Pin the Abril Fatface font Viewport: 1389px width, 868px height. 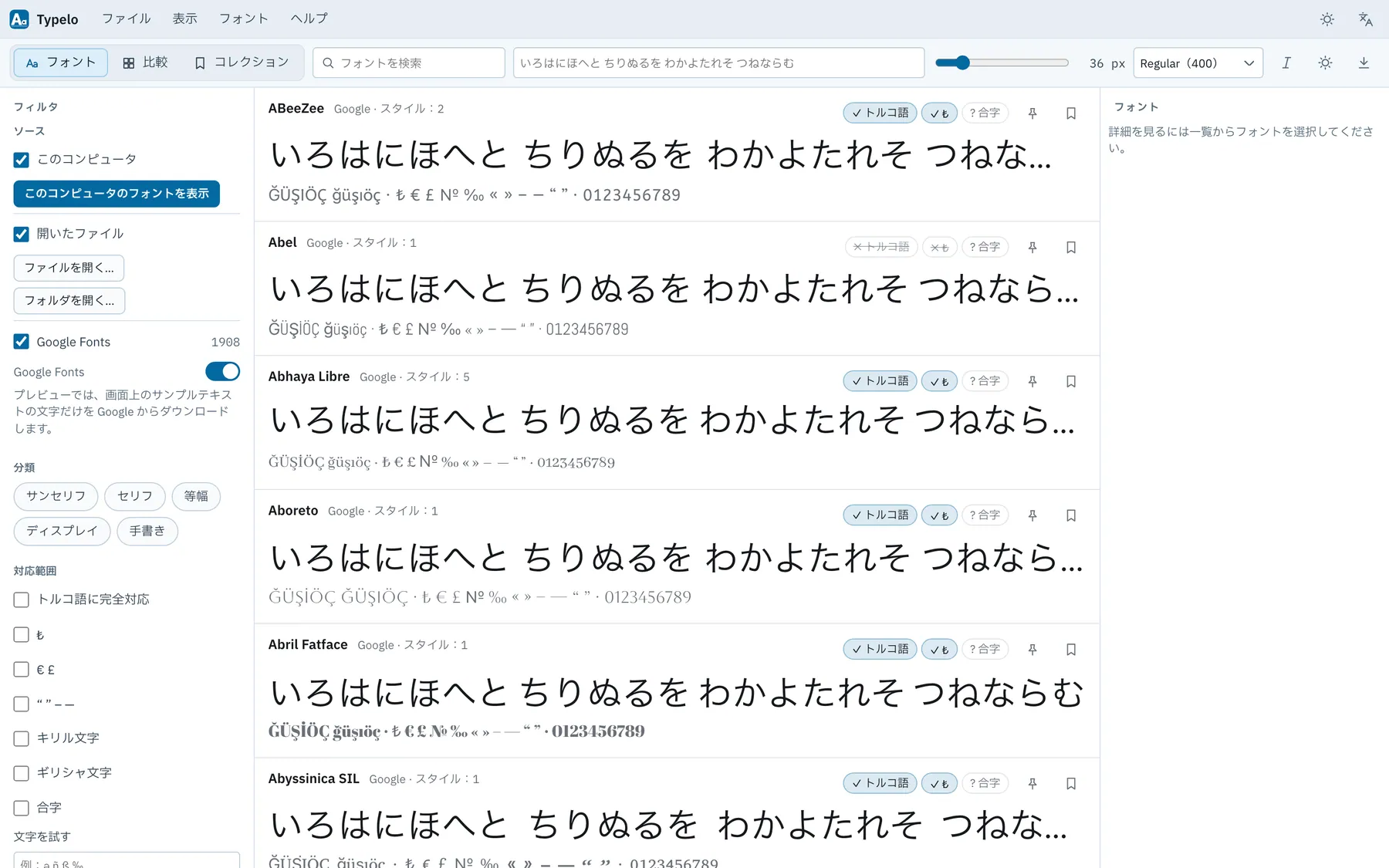point(1032,650)
